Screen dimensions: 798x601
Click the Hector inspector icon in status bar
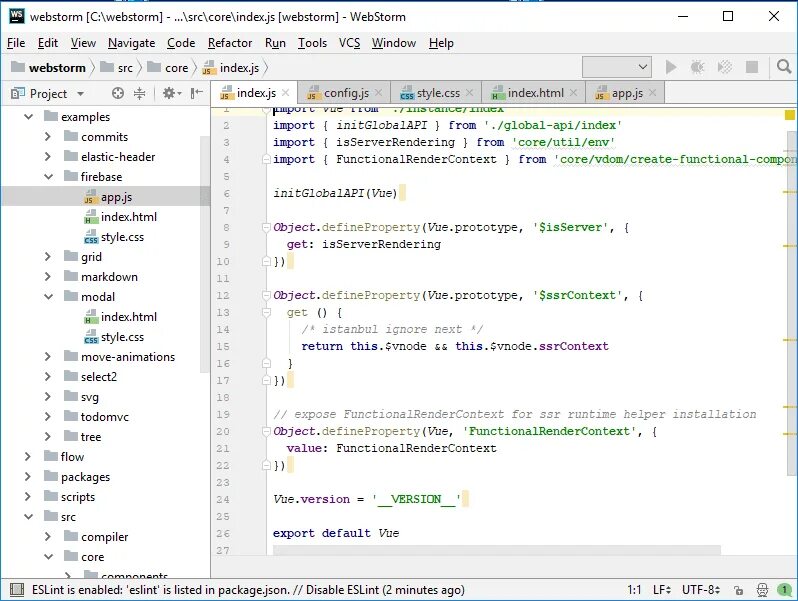pyautogui.click(x=762, y=590)
